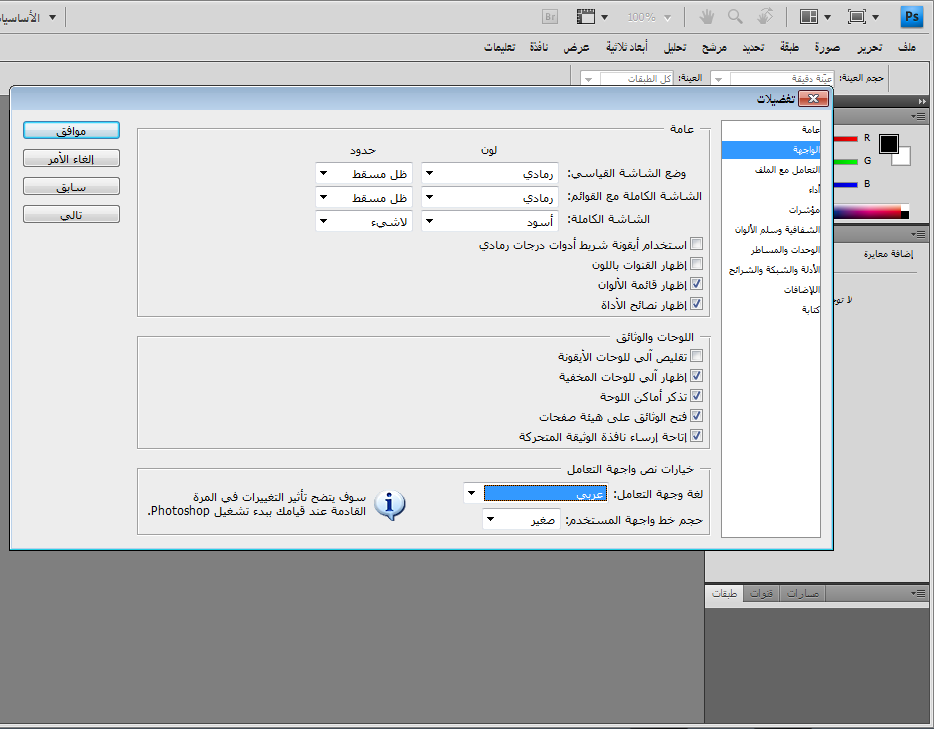Screen dimensions: 934x729
Task: Open color dropdown for 'الشاشة الكاملة مع القوائم'
Action: point(490,197)
